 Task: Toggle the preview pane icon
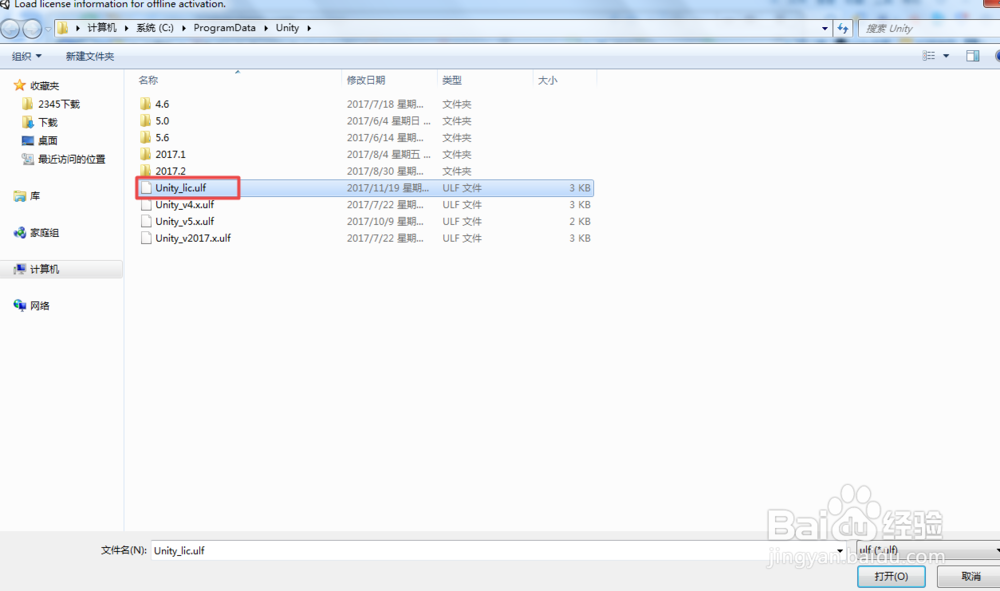tap(973, 56)
